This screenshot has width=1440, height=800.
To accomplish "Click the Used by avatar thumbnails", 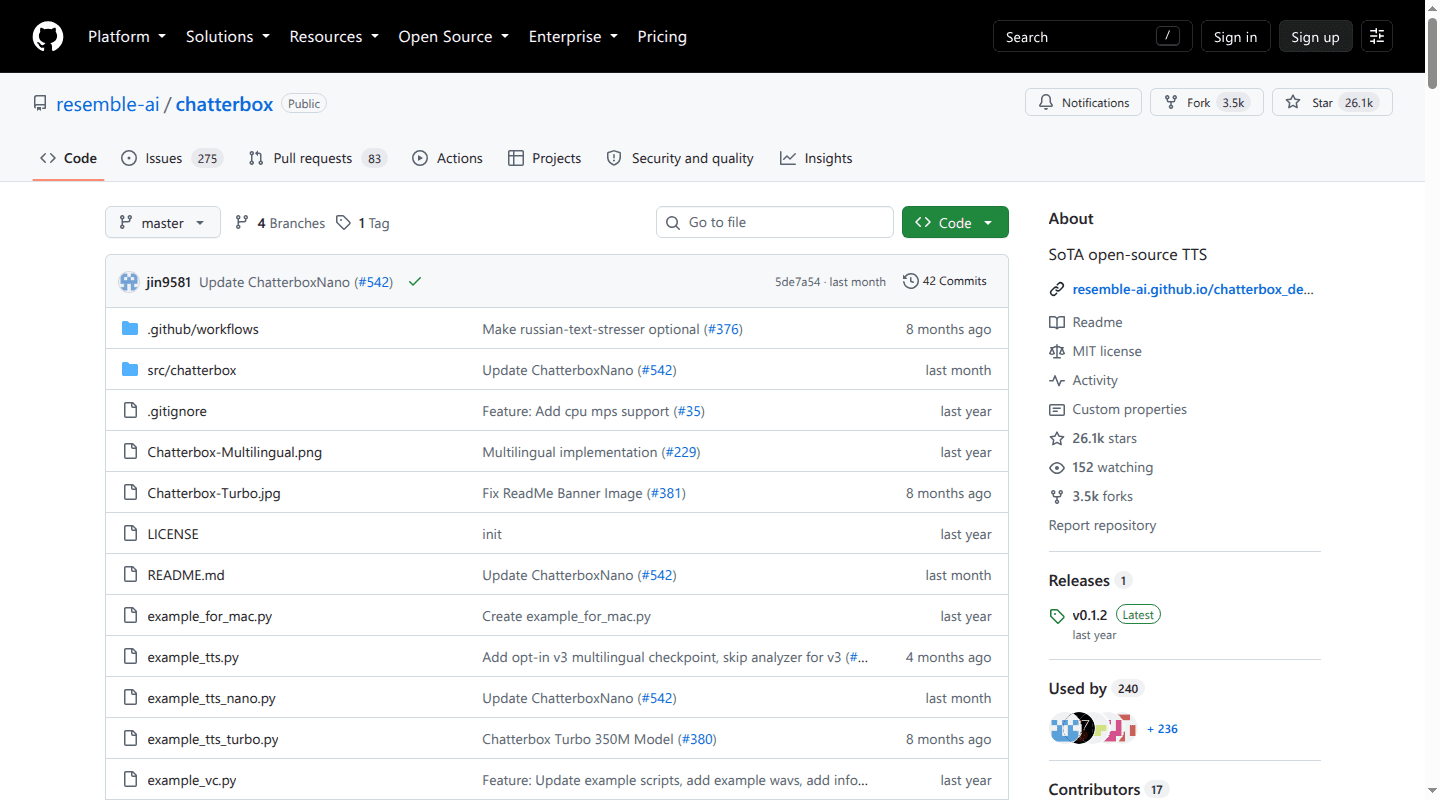I will tap(1094, 729).
